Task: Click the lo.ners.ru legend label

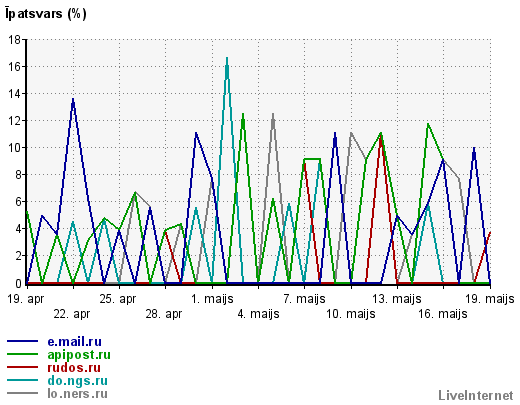Action: click(77, 394)
